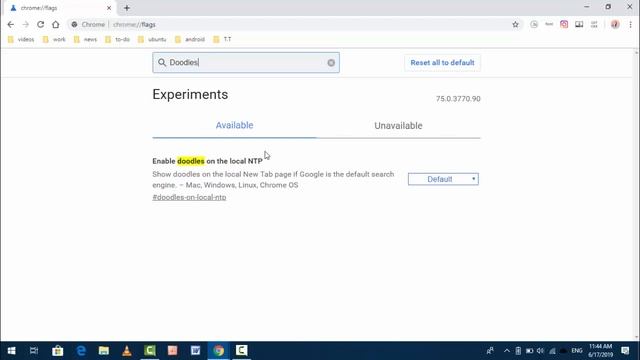
Task: Click the black screen extension icon
Action: pos(579,24)
